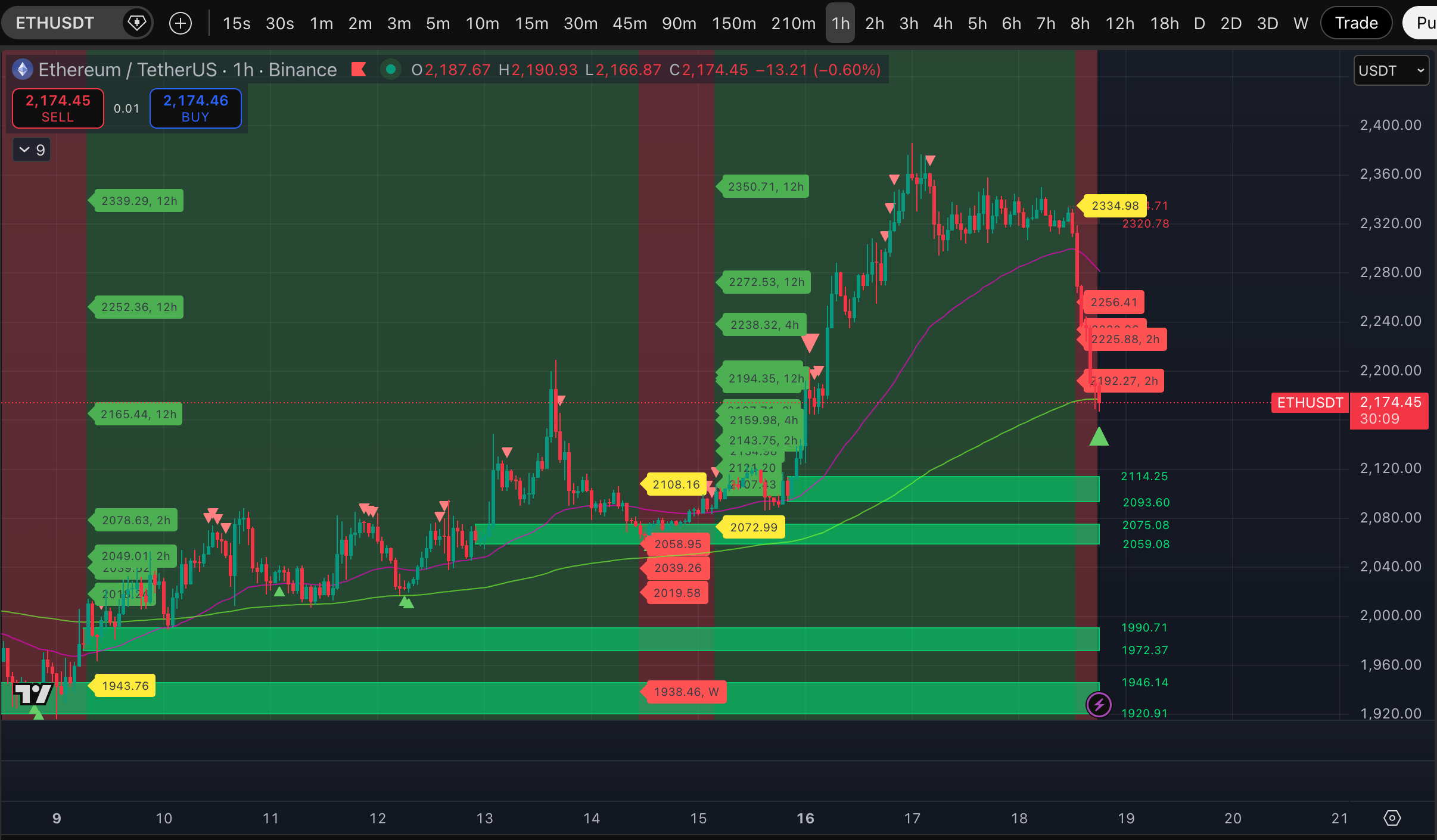Click the purple lightning bolt icon
The width and height of the screenshot is (1437, 840).
coord(1099,705)
